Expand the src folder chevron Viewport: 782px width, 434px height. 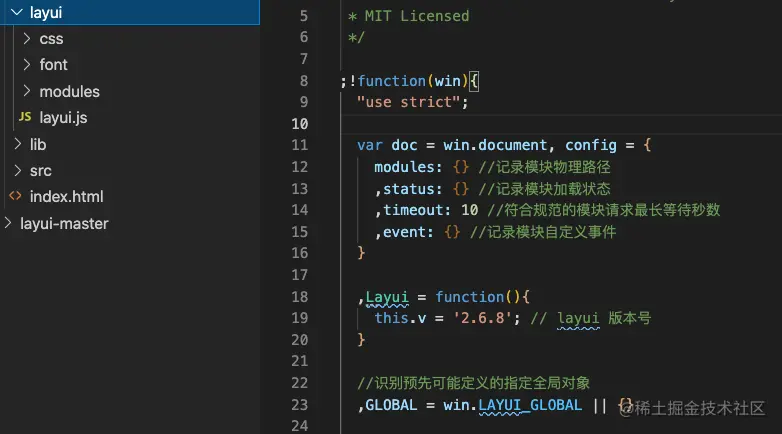point(17,170)
